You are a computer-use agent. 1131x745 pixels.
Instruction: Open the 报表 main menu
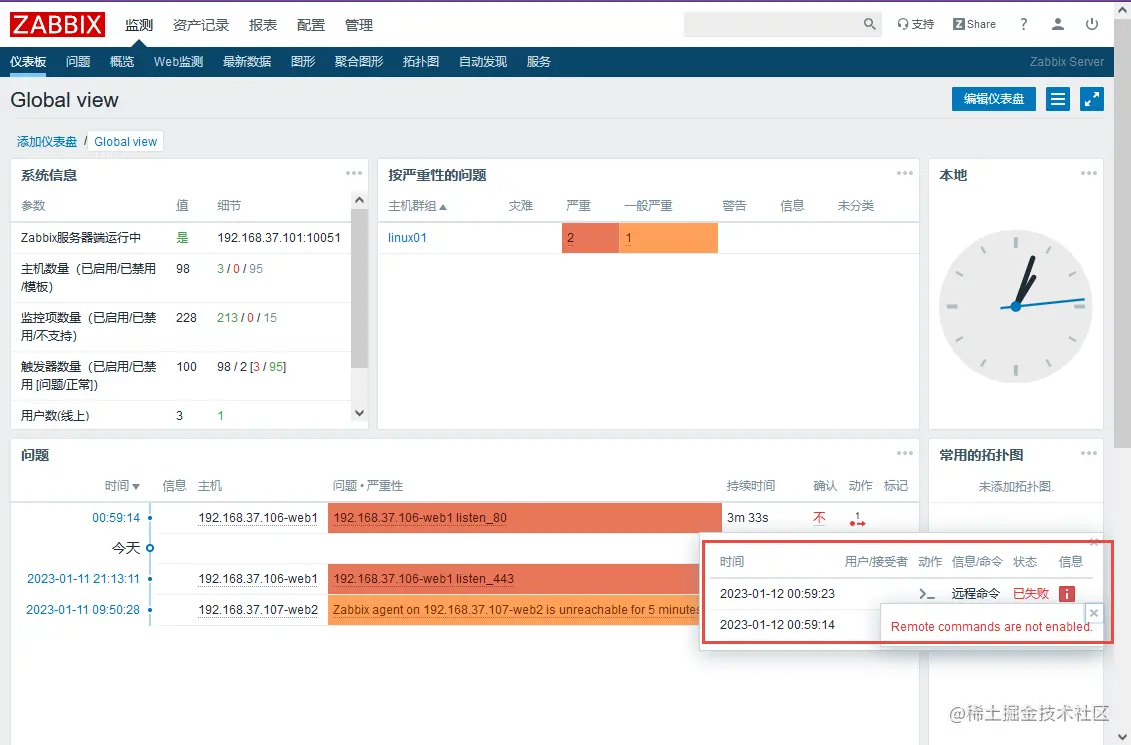[263, 25]
